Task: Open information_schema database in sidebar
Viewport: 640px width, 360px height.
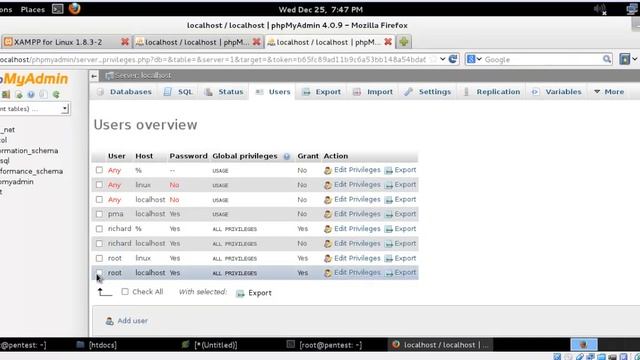Action: coord(29,151)
